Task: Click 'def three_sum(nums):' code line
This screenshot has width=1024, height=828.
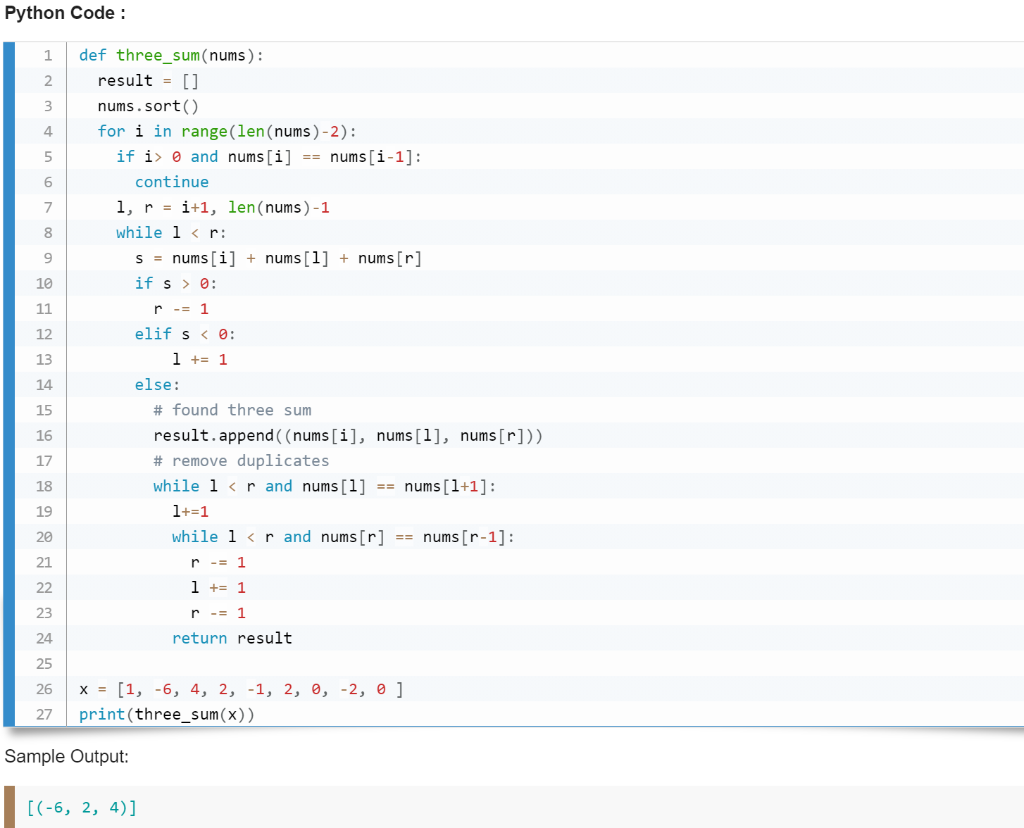Action: pos(171,56)
